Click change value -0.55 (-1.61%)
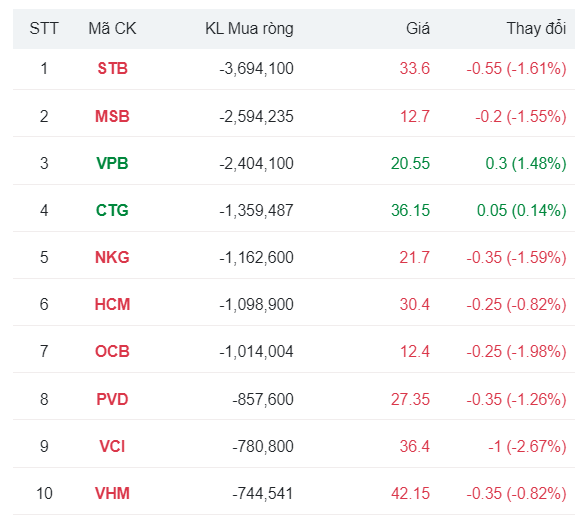587x518 pixels. 516,69
